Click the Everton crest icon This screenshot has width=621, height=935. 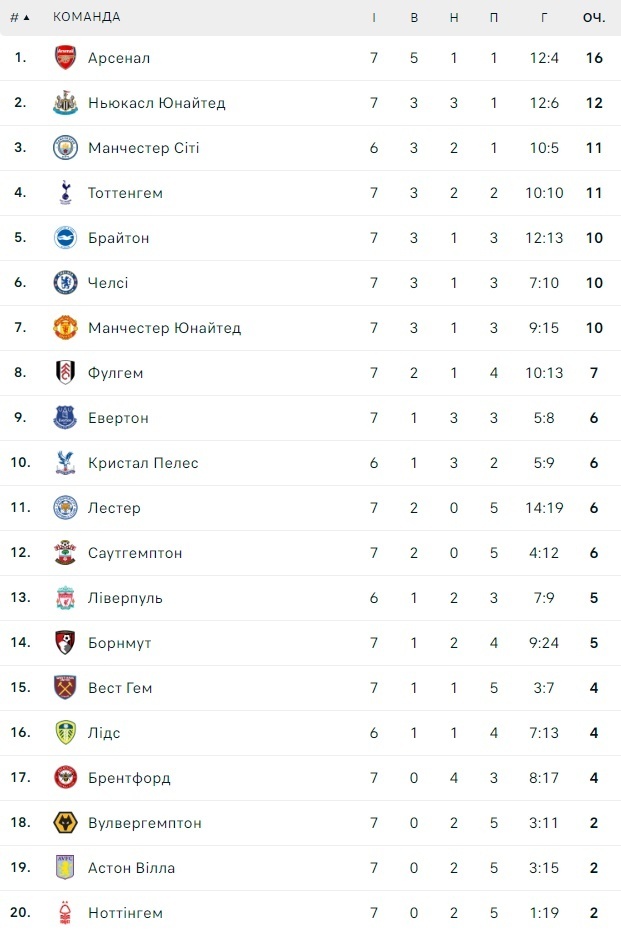tap(65, 418)
